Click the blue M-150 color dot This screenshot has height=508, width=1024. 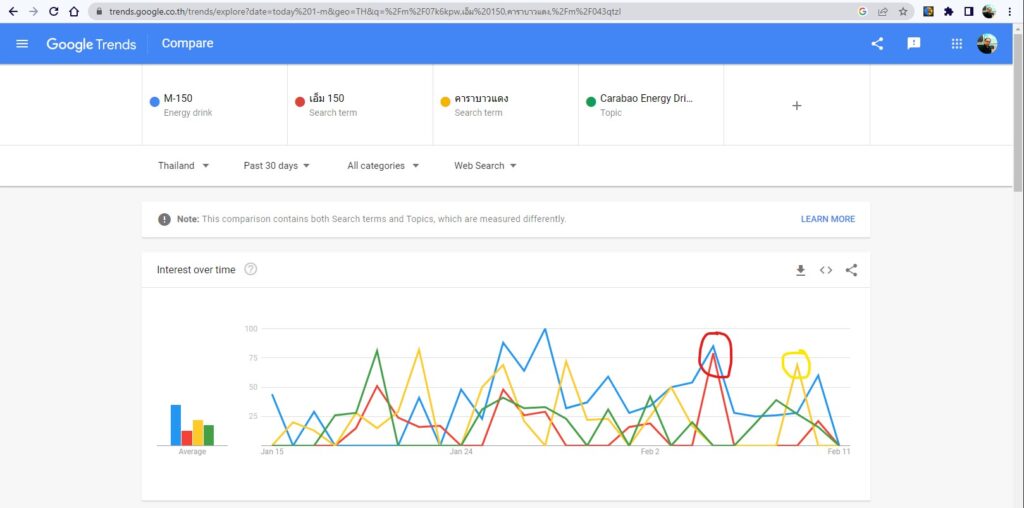155,102
